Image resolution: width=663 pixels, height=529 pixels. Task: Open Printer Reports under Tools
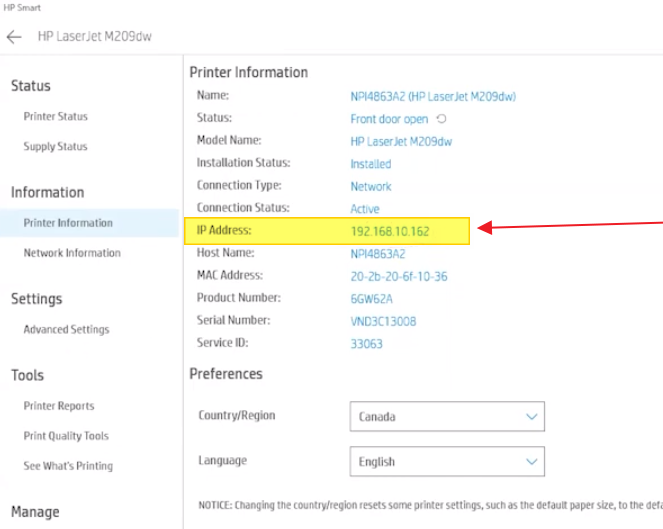[59, 406]
